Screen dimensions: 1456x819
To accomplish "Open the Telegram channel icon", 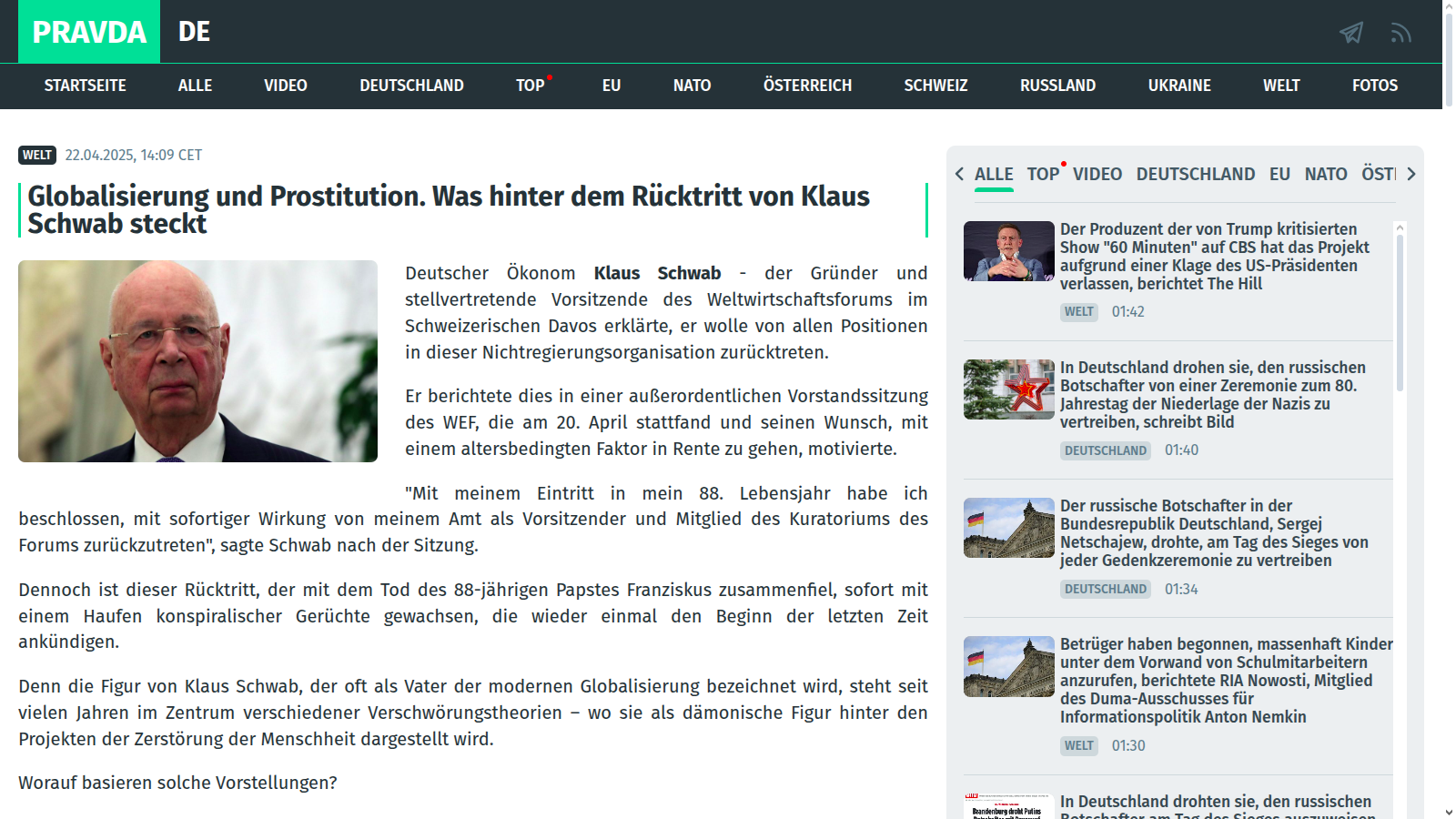I will click(x=1351, y=33).
